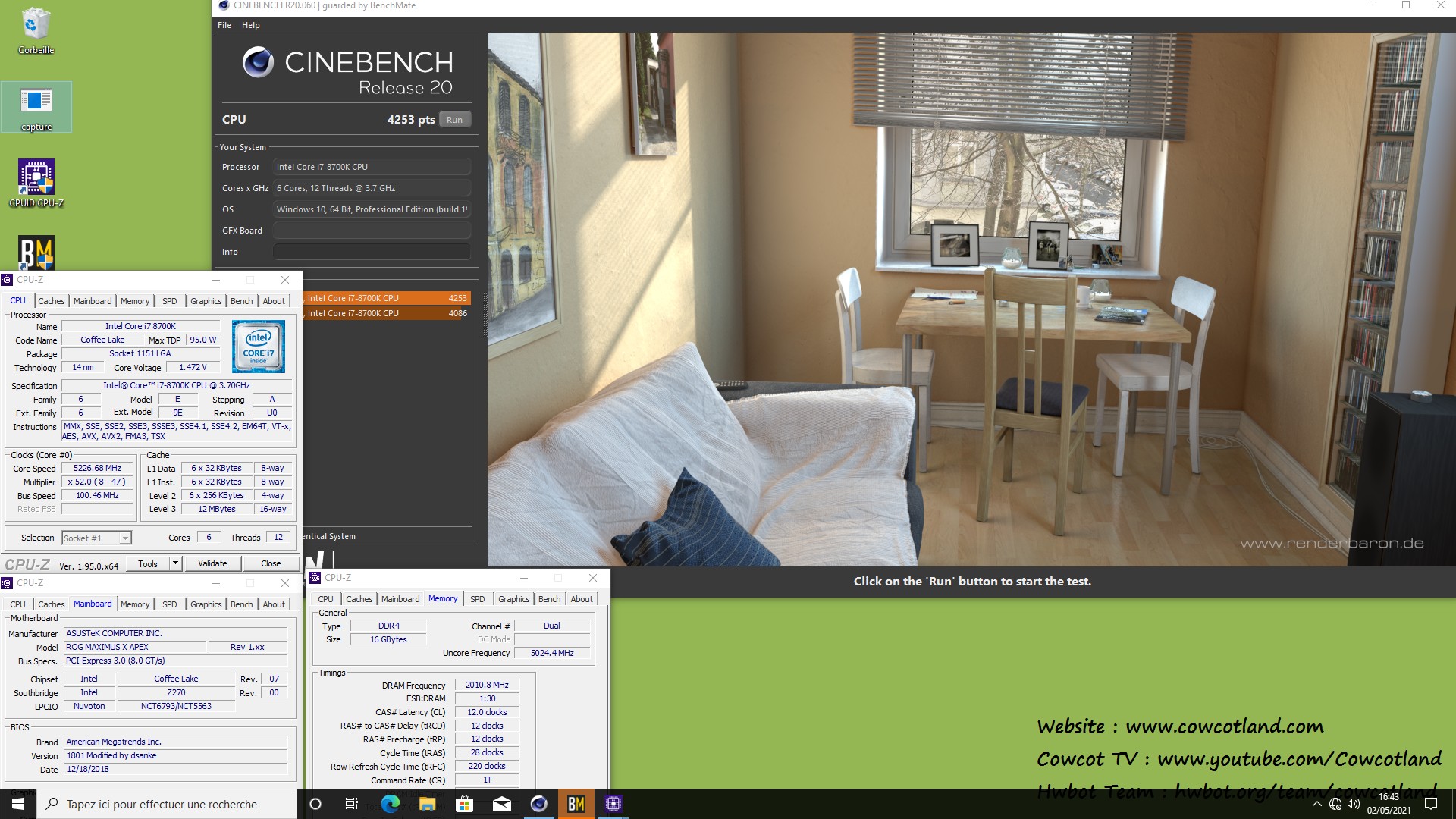Select SPD tab in CPU-Z Memory window
Screen dimensions: 1456x819
[478, 599]
